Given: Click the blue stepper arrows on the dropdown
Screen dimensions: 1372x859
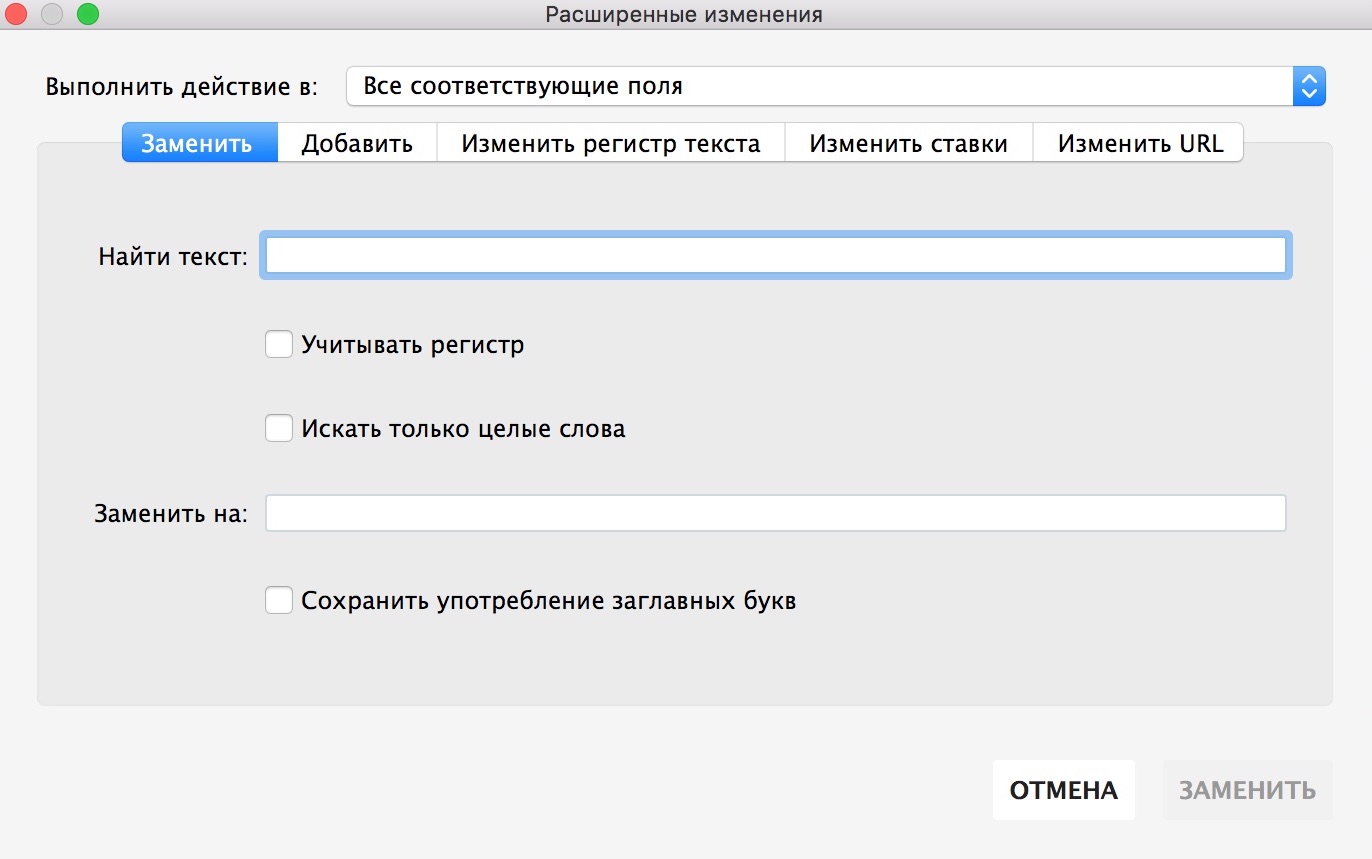Looking at the screenshot, I should (x=1309, y=86).
